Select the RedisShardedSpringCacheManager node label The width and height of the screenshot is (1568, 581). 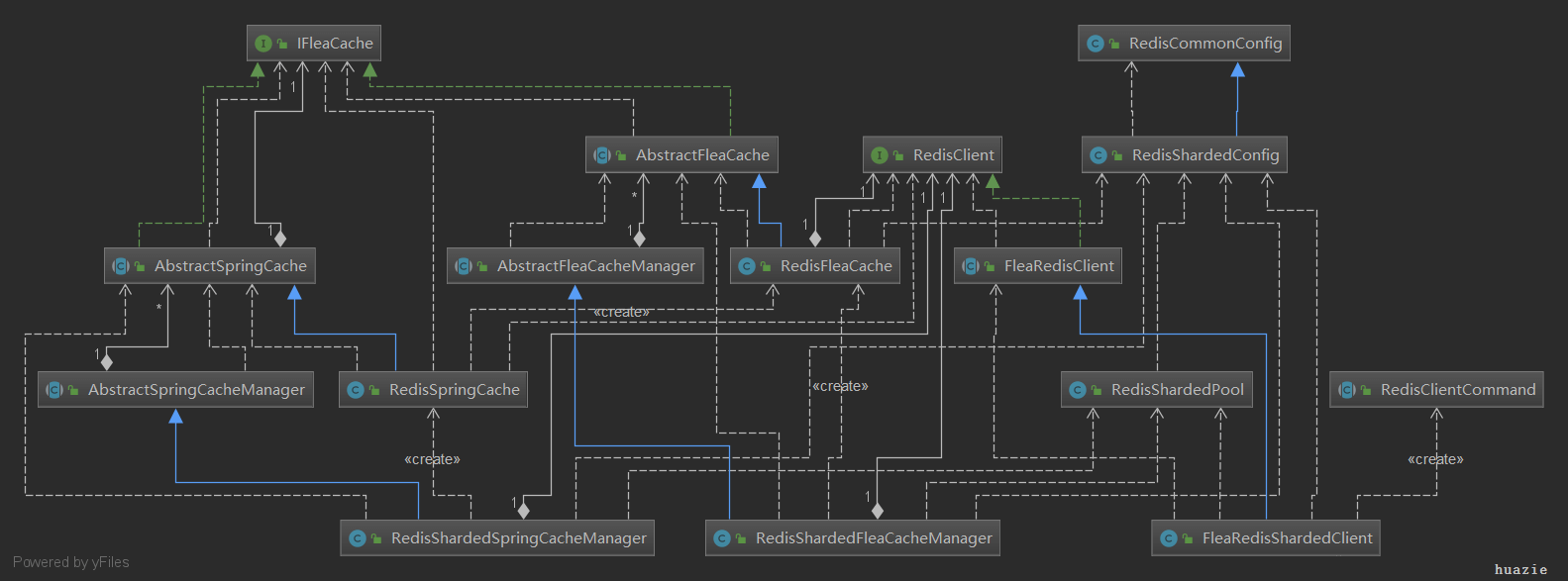click(518, 538)
